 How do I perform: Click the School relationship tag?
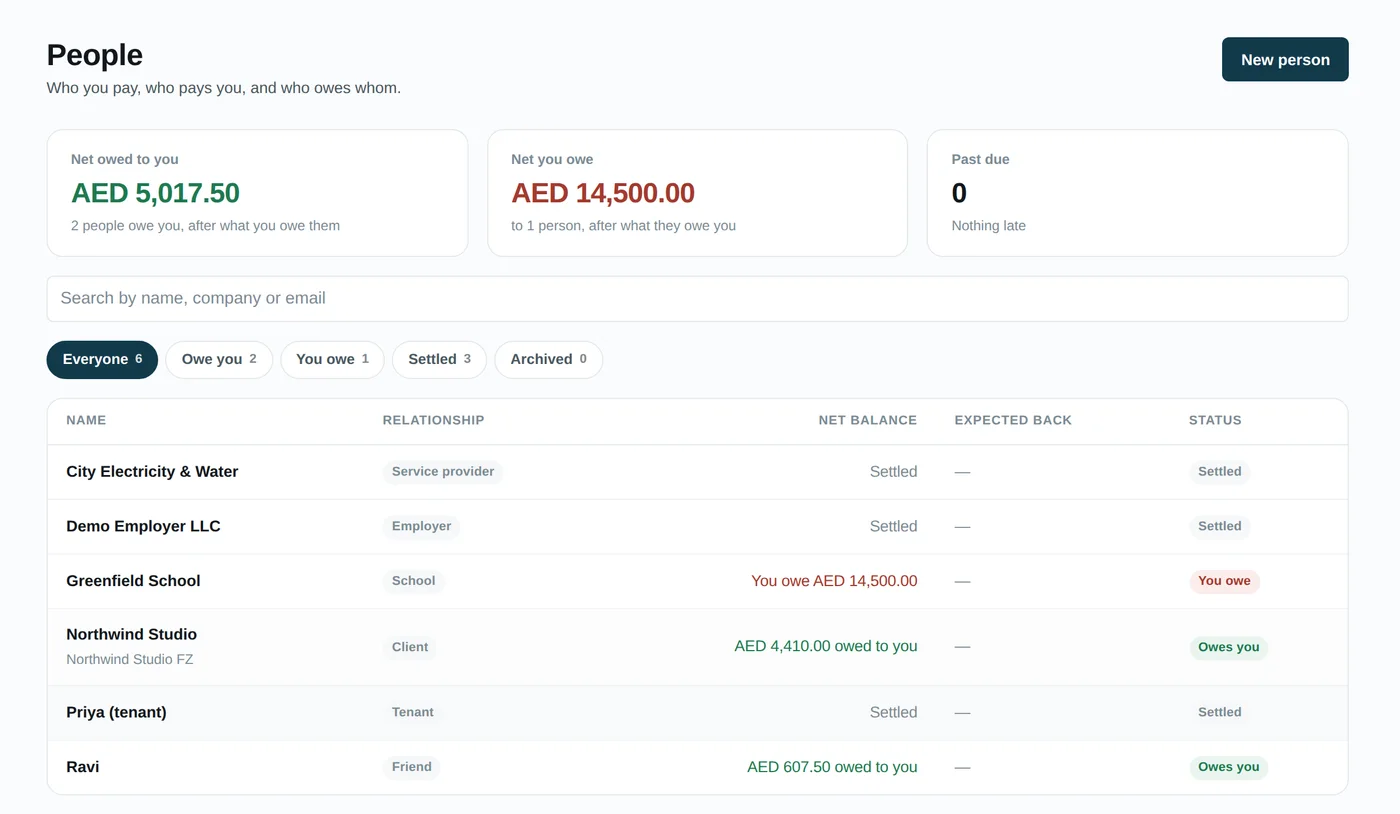pos(413,581)
